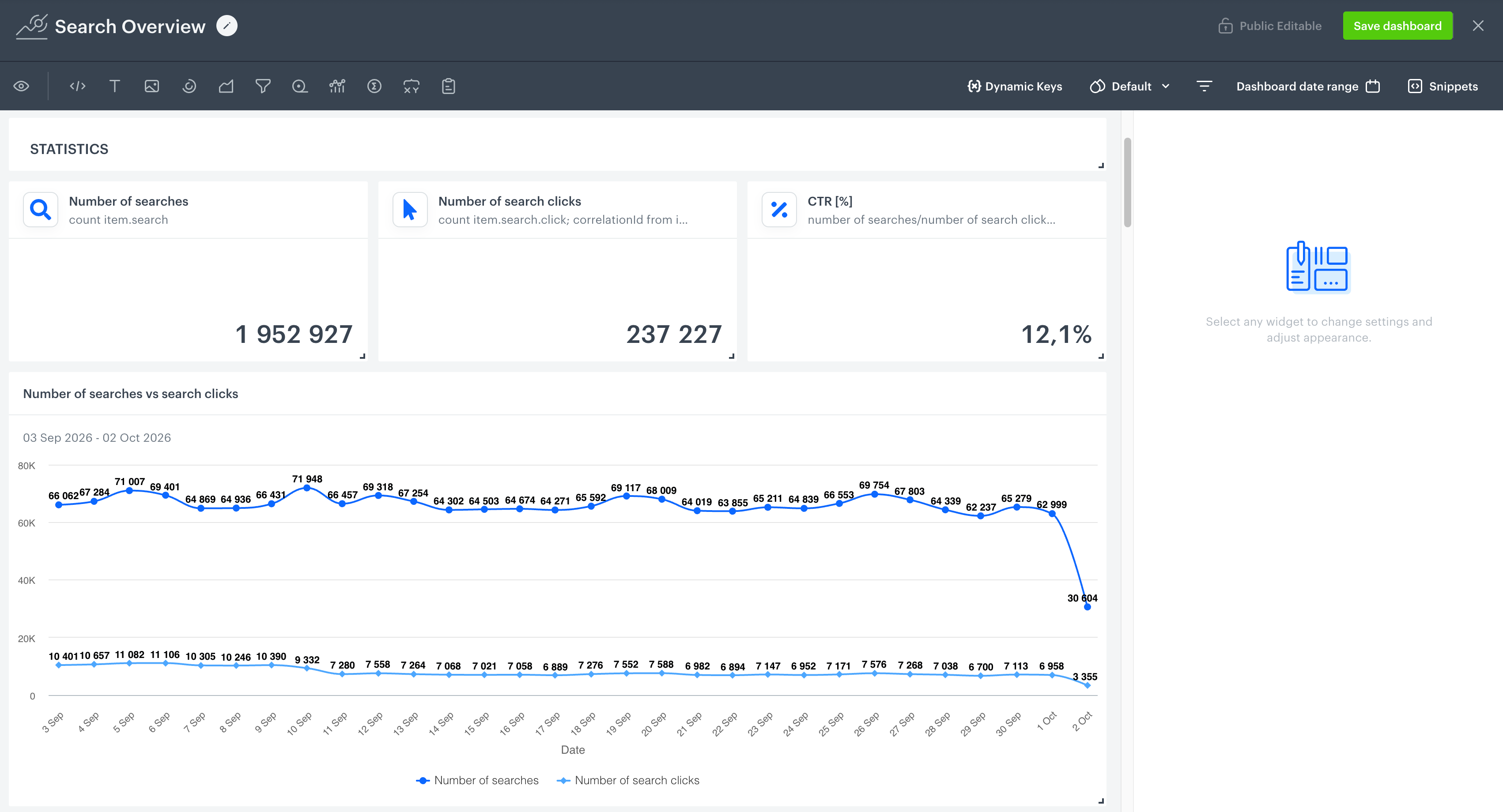Screen dimensions: 1503x812
Task: Insert an area chart widget
Action: 227,86
